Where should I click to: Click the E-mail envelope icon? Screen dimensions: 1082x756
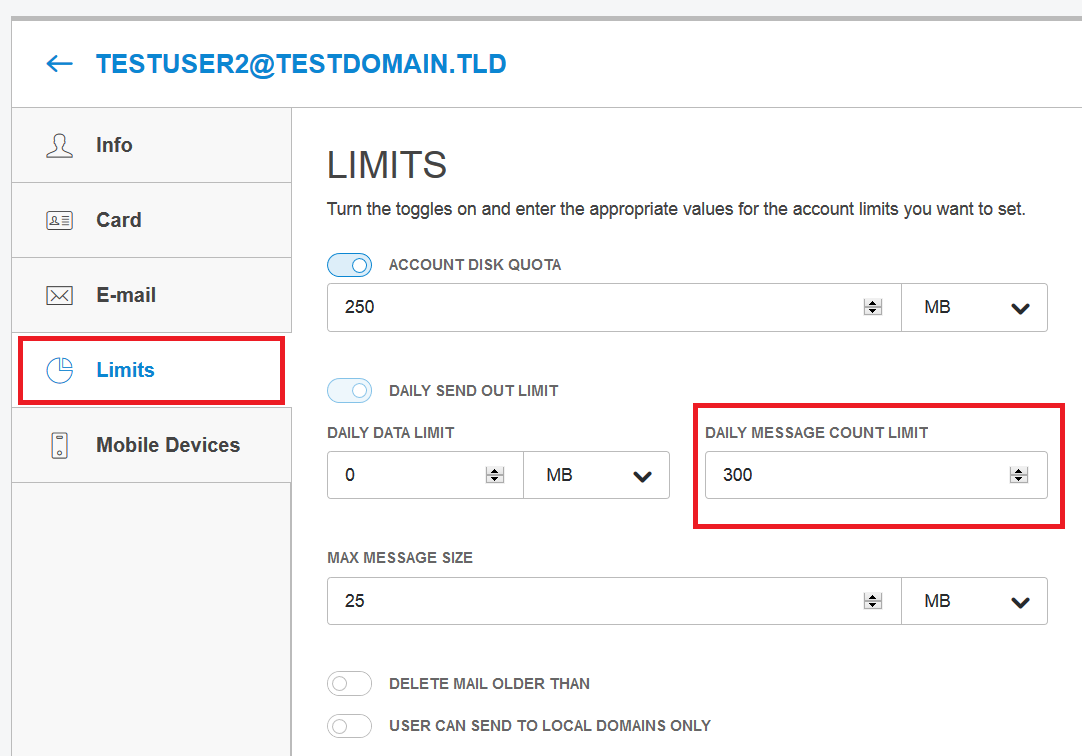click(60, 296)
